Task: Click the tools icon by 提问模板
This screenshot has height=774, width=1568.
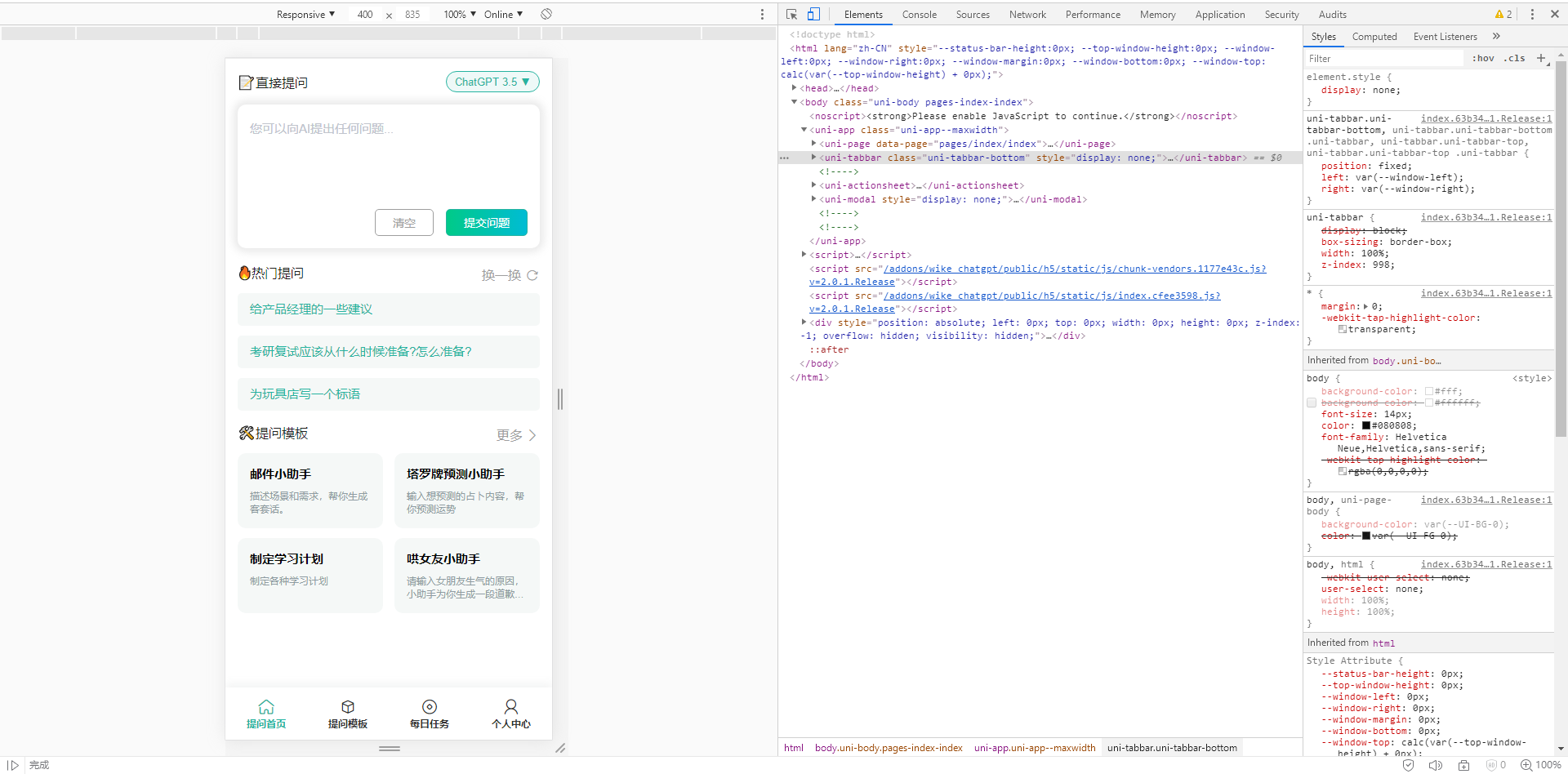Action: [246, 433]
